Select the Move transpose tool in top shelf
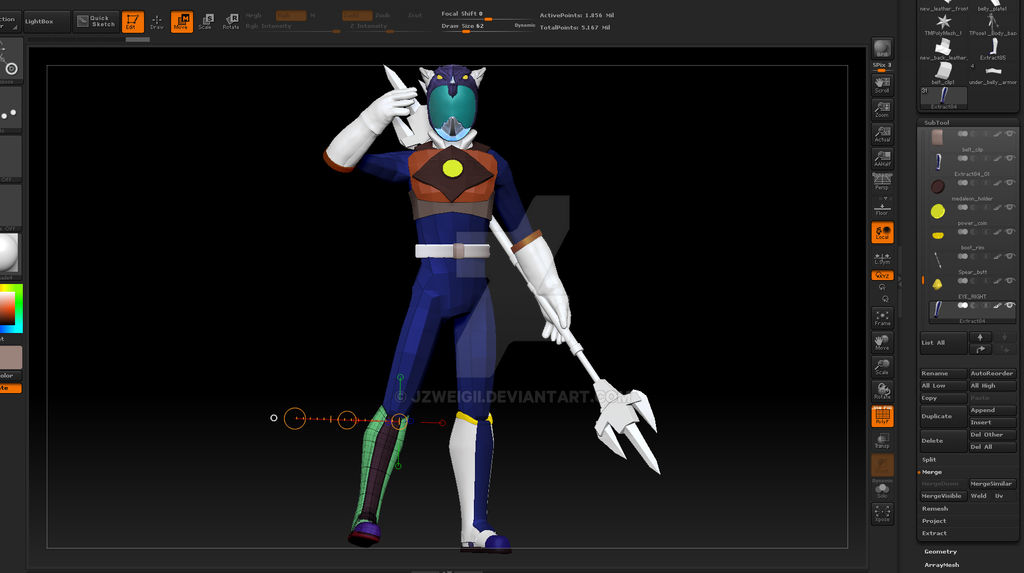This screenshot has width=1024, height=573. click(182, 22)
